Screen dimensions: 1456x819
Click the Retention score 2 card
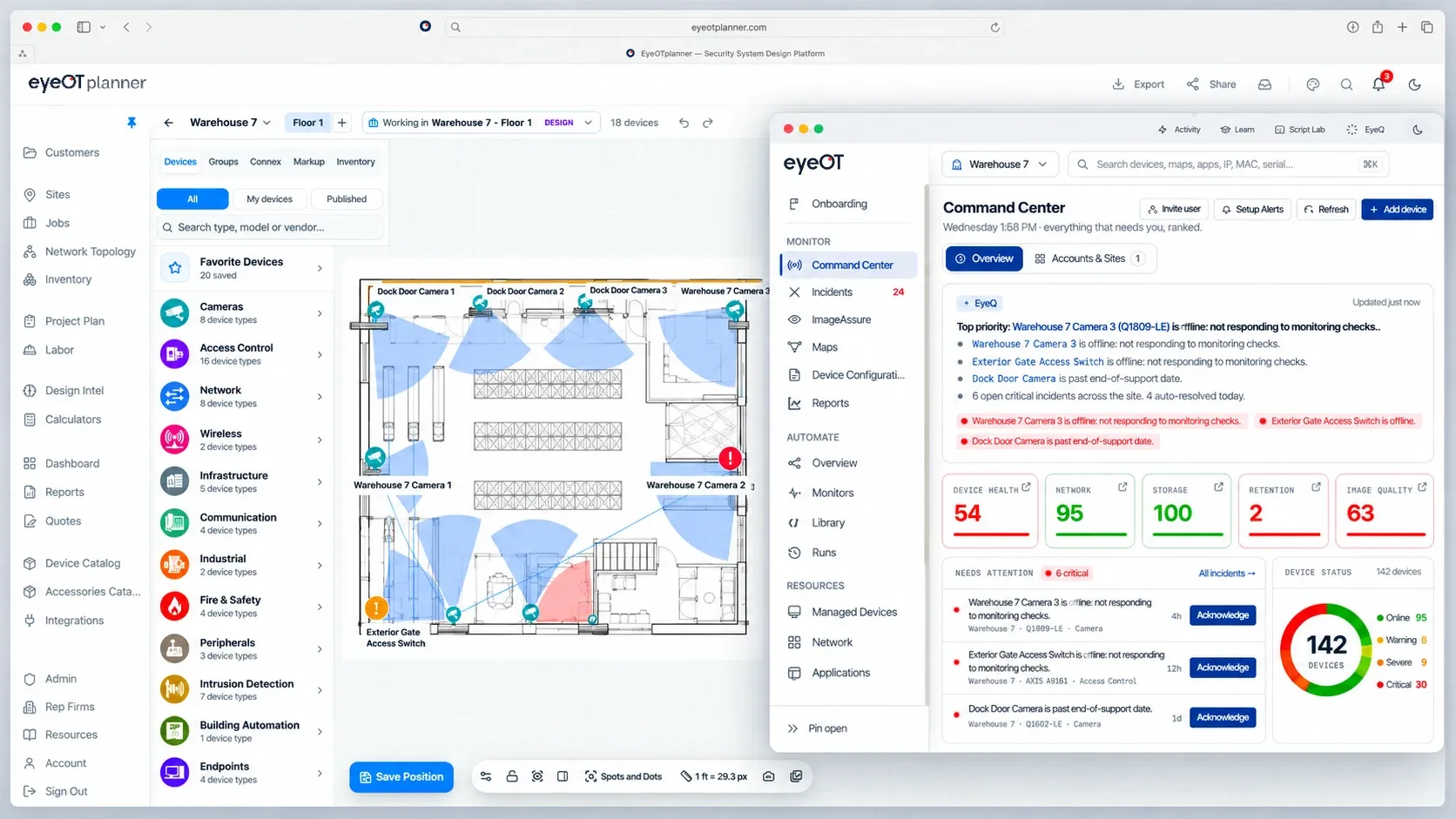click(x=1284, y=511)
